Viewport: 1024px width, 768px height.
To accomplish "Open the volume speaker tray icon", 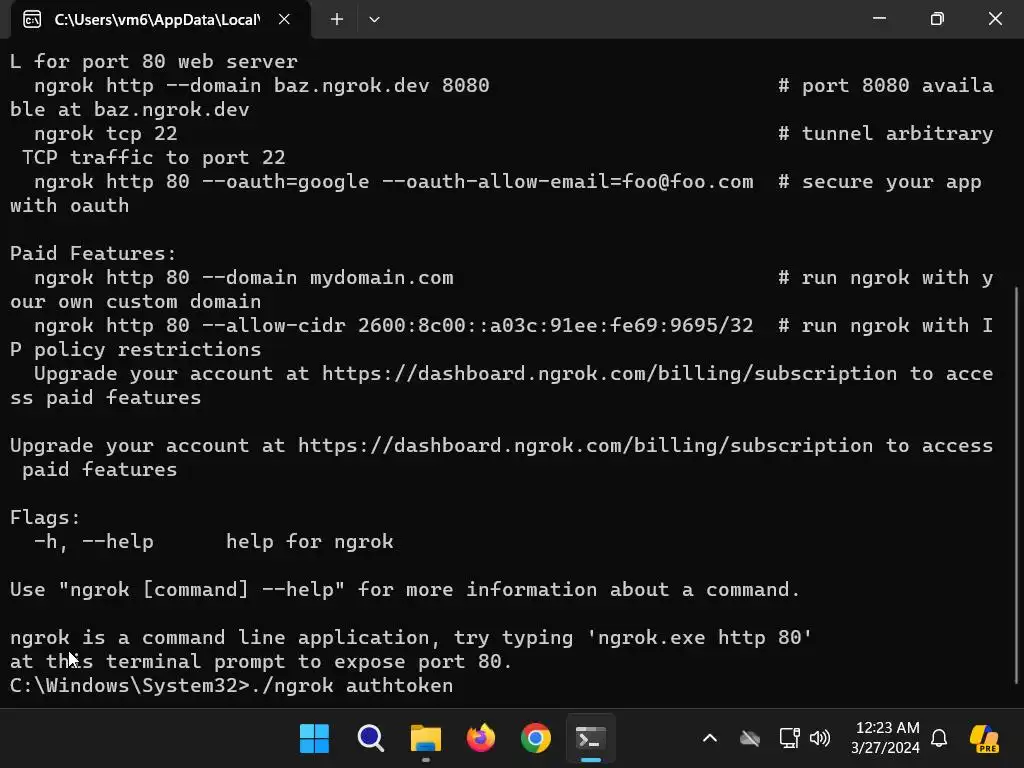I will (x=820, y=739).
